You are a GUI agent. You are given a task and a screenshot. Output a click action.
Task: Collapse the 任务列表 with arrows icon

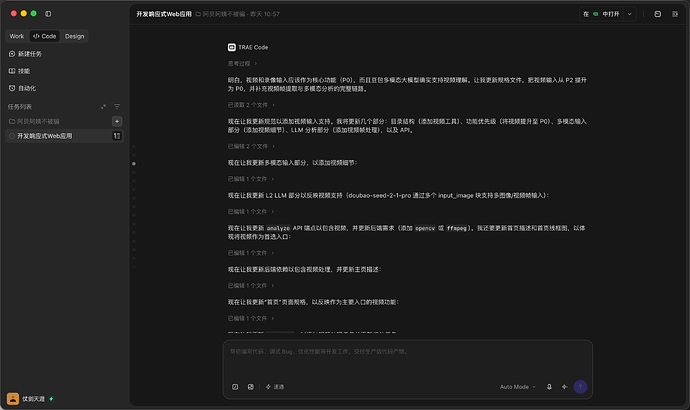click(x=103, y=106)
